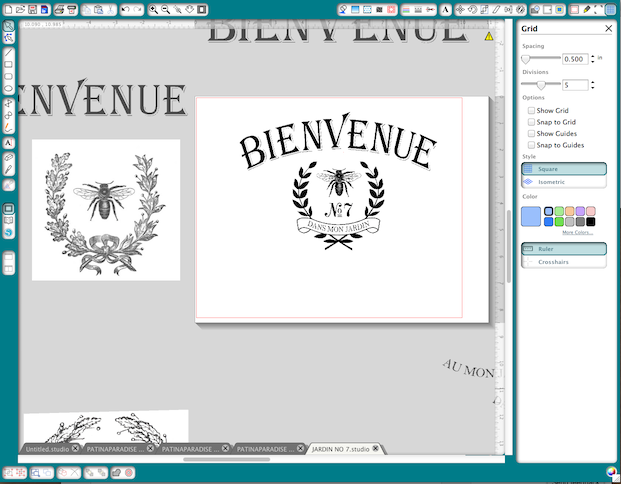Open the More Colors link

pos(577,232)
